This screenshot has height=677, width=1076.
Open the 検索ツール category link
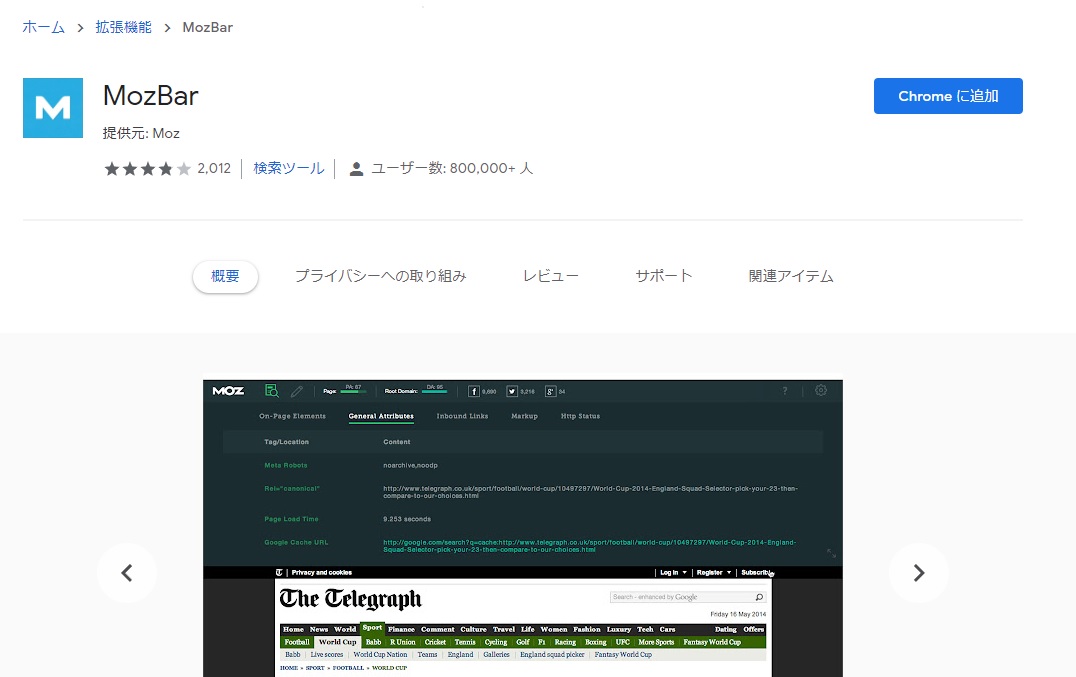tap(289, 169)
